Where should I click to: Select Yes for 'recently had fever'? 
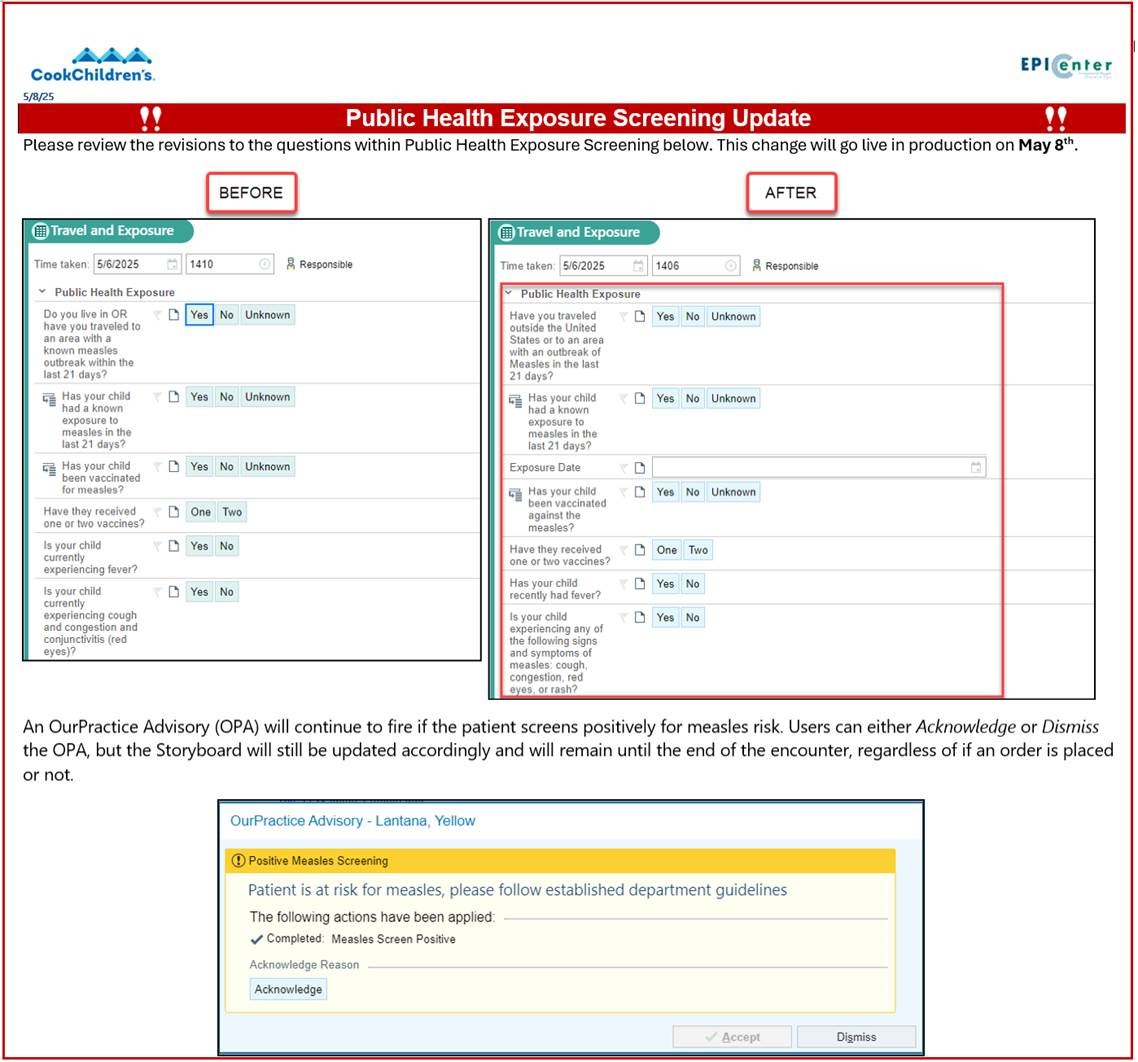point(665,584)
